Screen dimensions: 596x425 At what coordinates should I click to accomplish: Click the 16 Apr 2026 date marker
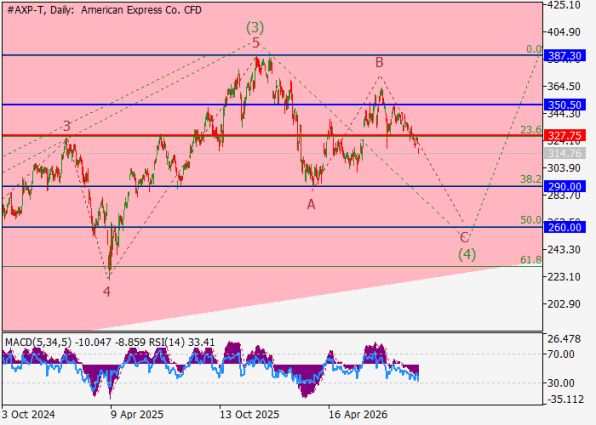(358, 414)
